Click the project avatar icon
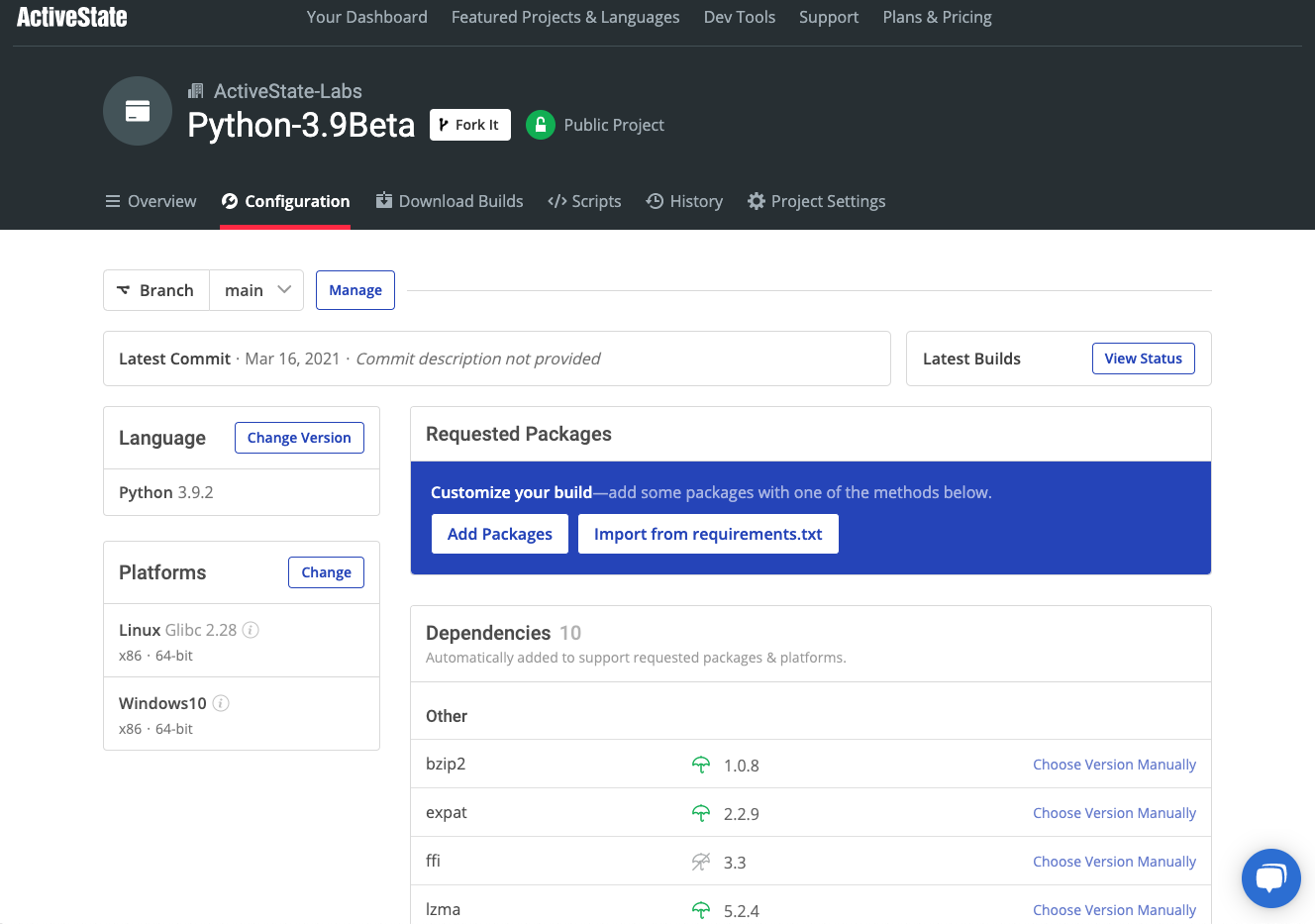 tap(137, 111)
